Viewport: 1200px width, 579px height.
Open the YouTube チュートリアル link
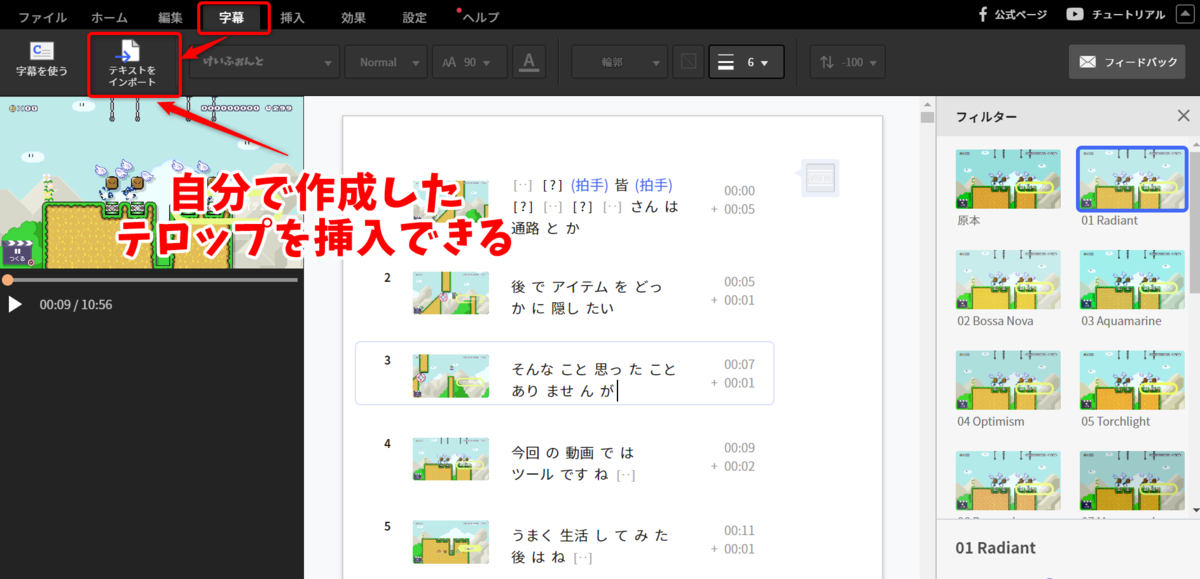[x=1115, y=15]
